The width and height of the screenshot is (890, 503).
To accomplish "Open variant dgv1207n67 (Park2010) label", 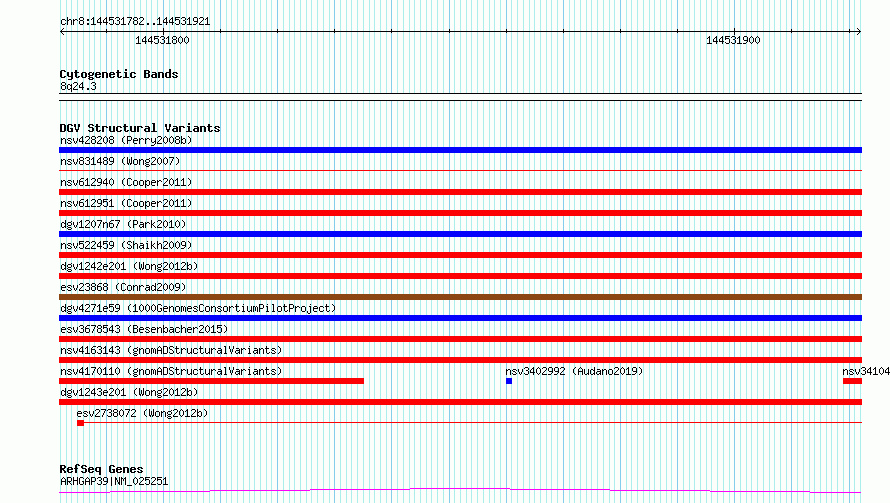I will click(x=123, y=224).
